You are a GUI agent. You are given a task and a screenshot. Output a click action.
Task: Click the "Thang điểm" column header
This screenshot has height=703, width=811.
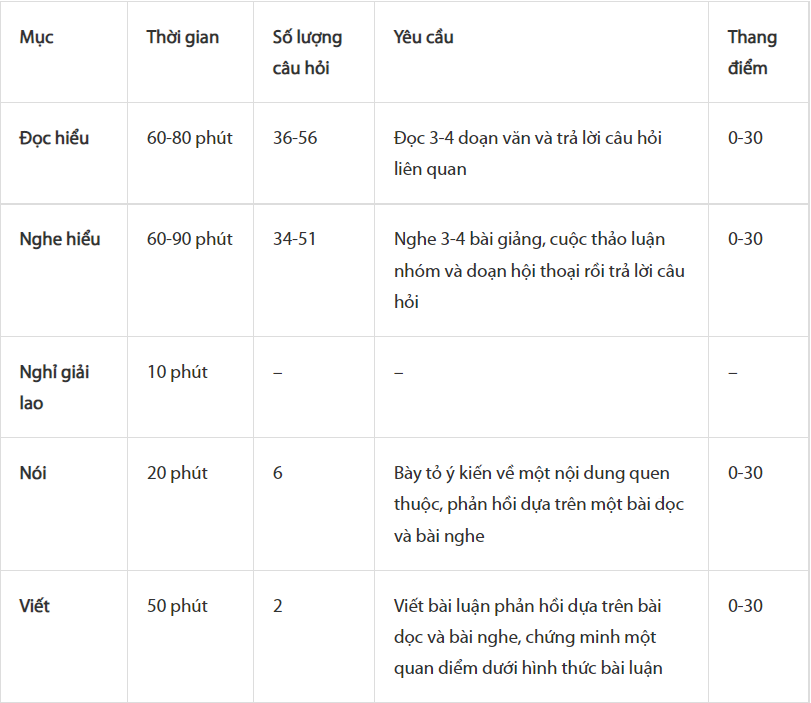pyautogui.click(x=752, y=53)
